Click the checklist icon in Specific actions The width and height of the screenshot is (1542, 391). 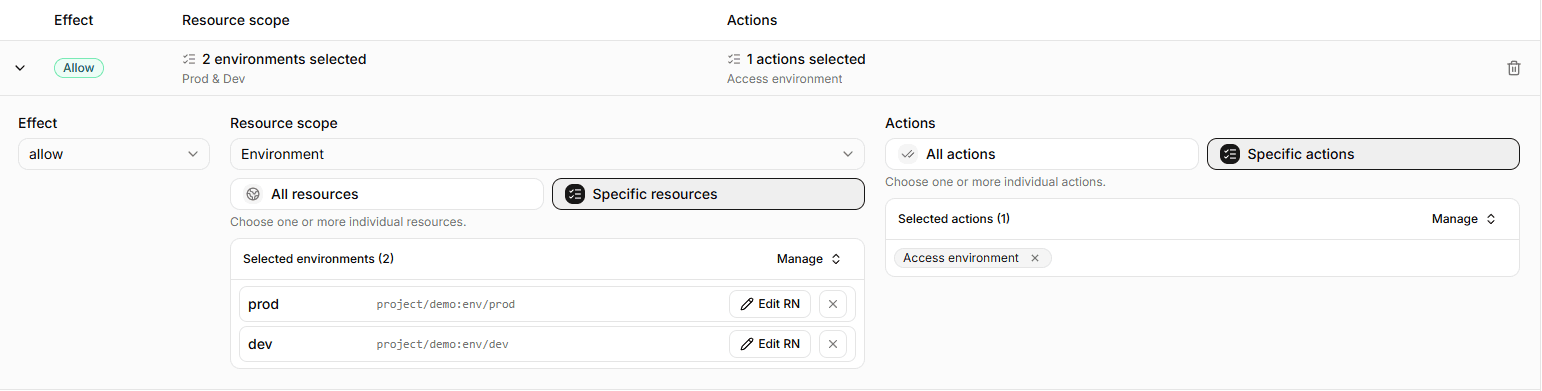click(x=1230, y=154)
